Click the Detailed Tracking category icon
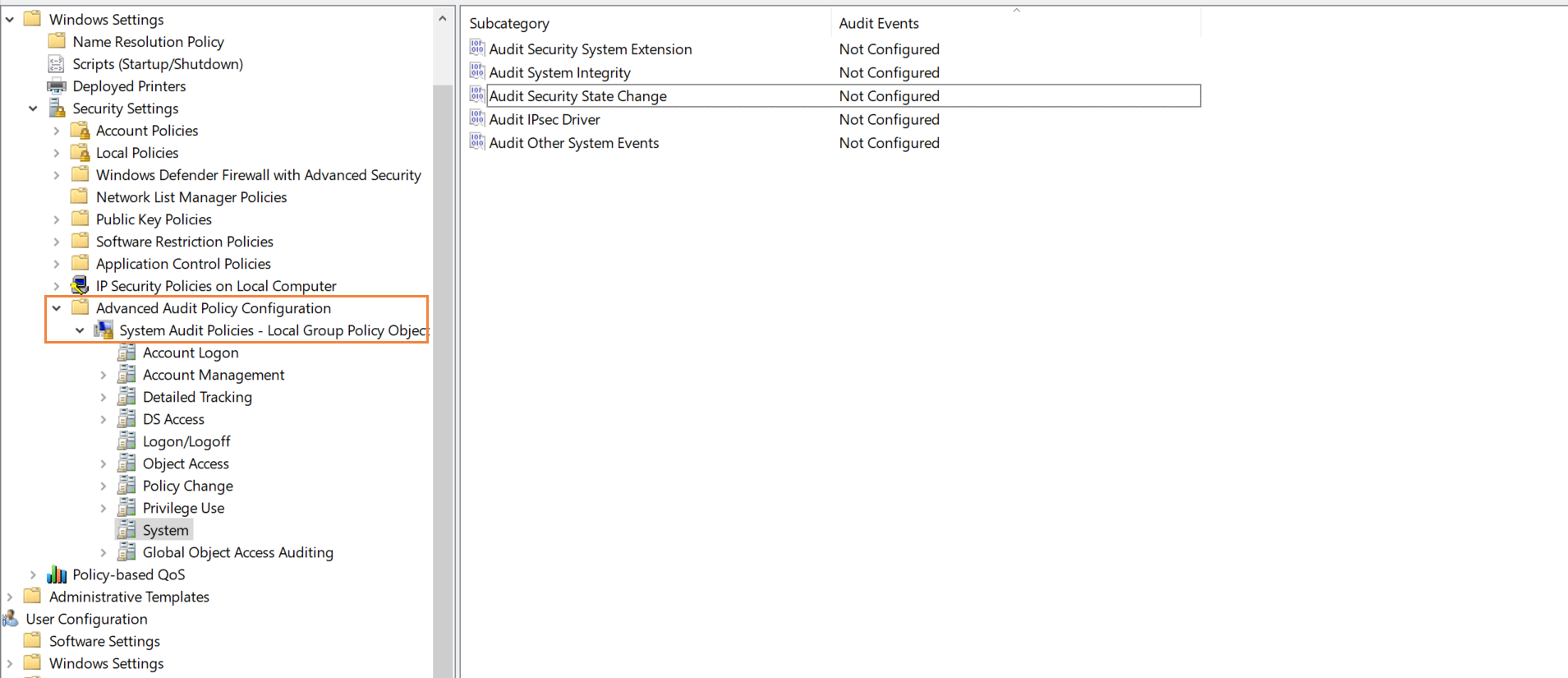This screenshot has height=678, width=1568. click(126, 396)
